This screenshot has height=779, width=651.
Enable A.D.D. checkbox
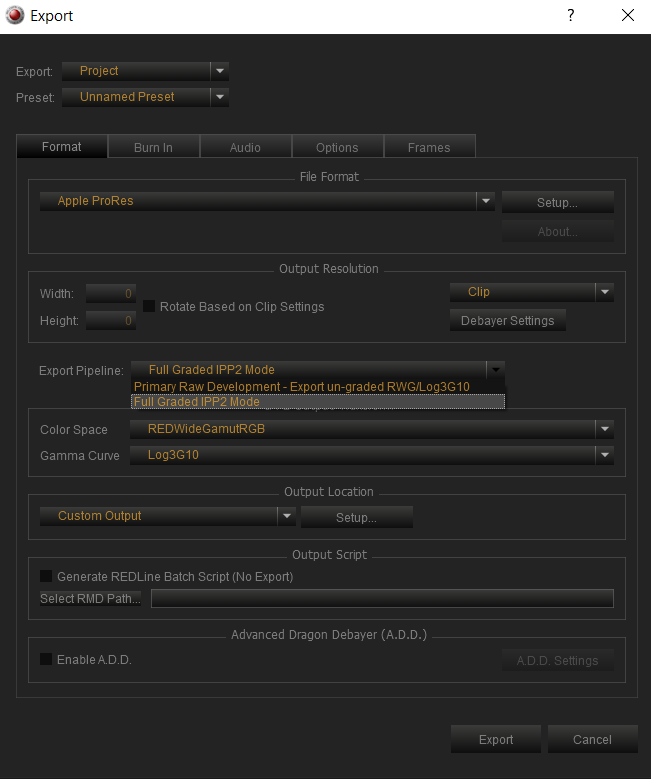pyautogui.click(x=46, y=659)
